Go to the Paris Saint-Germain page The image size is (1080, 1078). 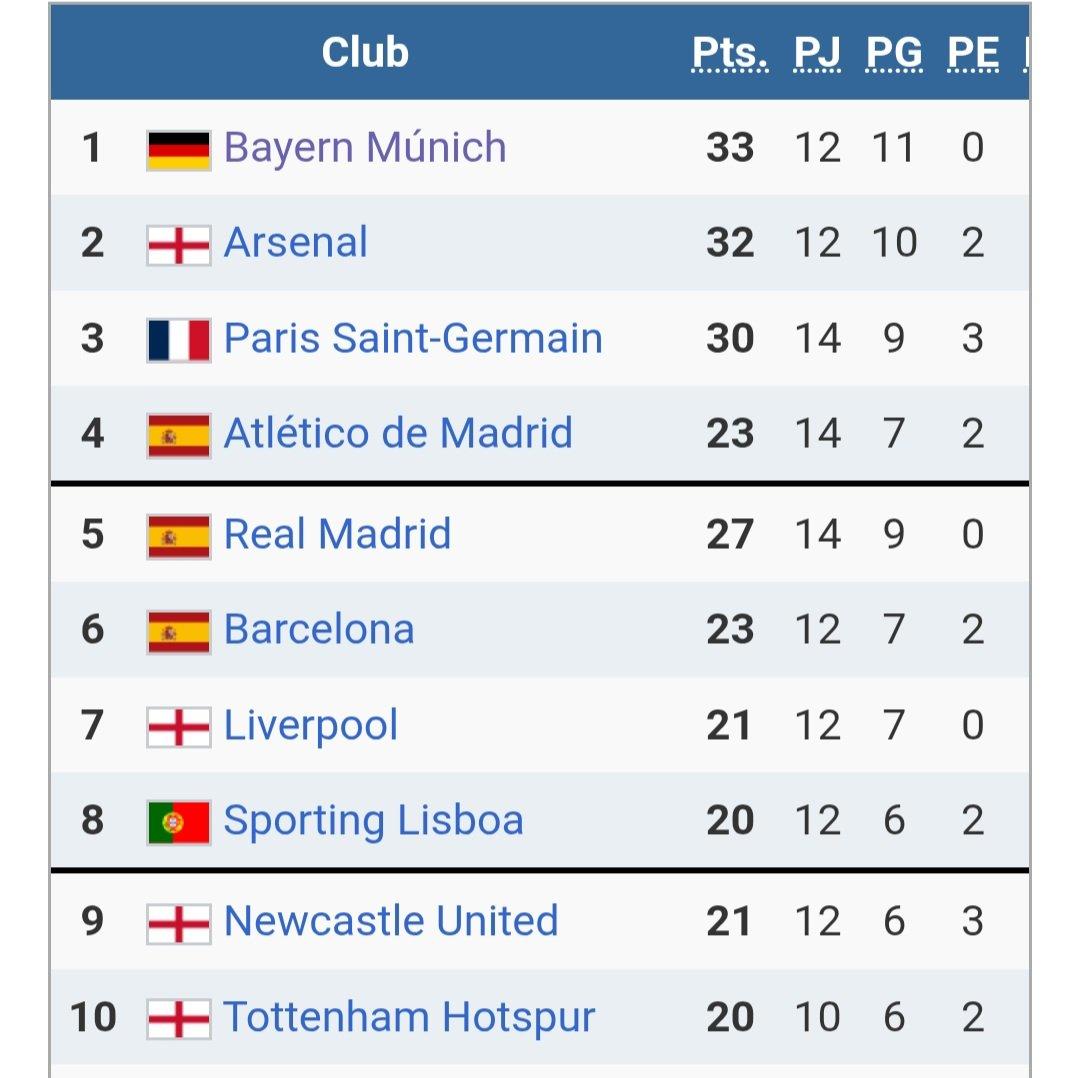tap(413, 338)
